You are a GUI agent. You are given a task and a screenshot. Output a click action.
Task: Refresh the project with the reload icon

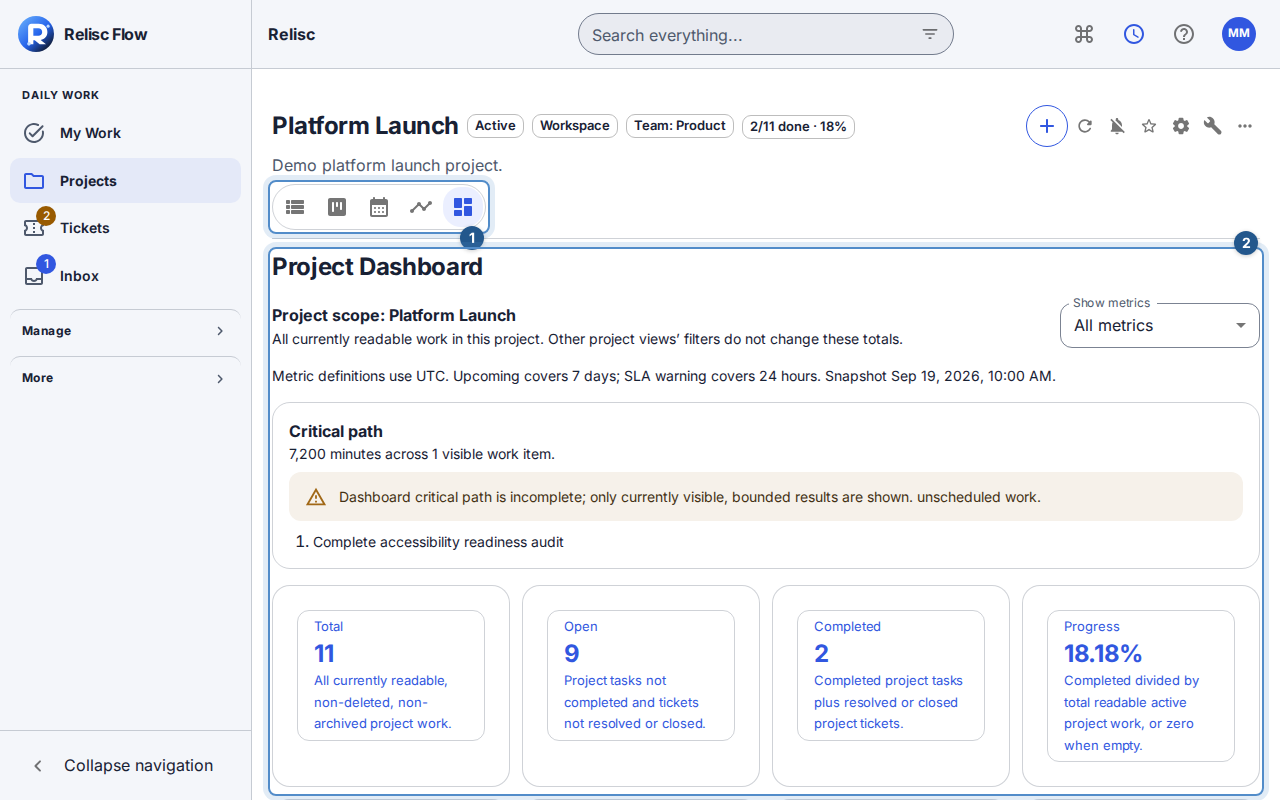tap(1085, 126)
